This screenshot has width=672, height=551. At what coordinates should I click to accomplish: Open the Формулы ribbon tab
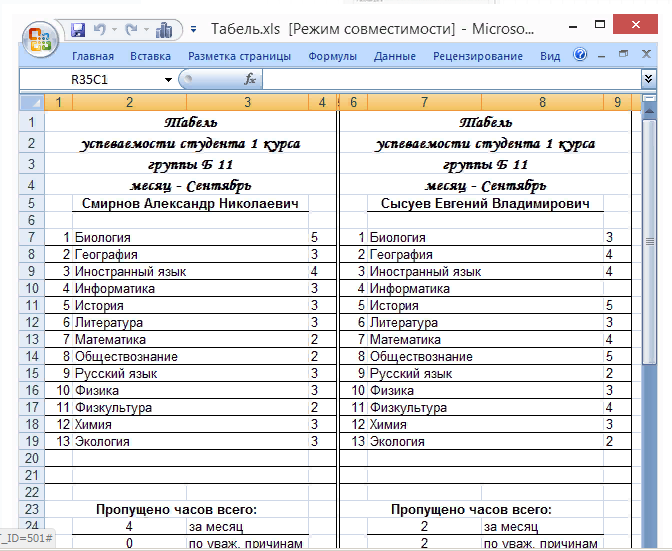333,57
